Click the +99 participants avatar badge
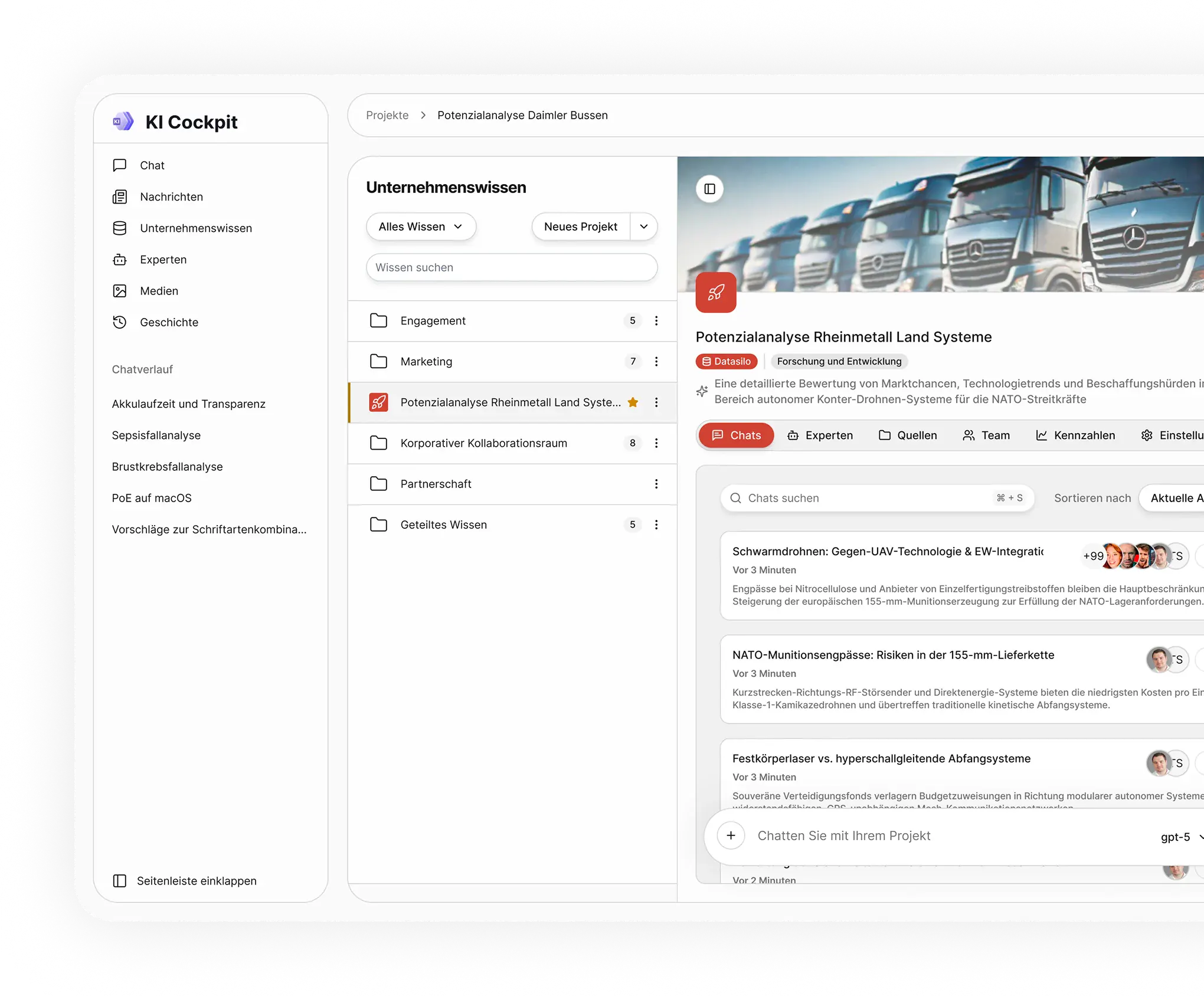The height and width of the screenshot is (996, 1204). [x=1093, y=556]
